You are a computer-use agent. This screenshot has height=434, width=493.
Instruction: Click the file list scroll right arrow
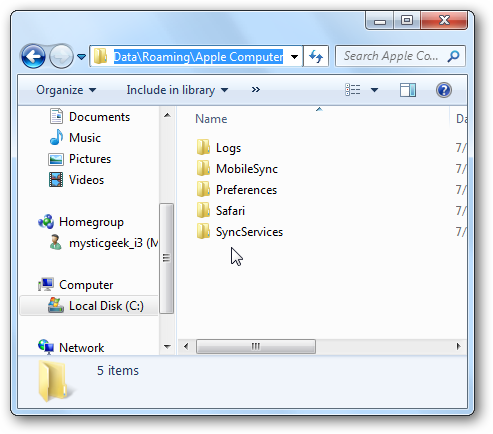(459, 346)
